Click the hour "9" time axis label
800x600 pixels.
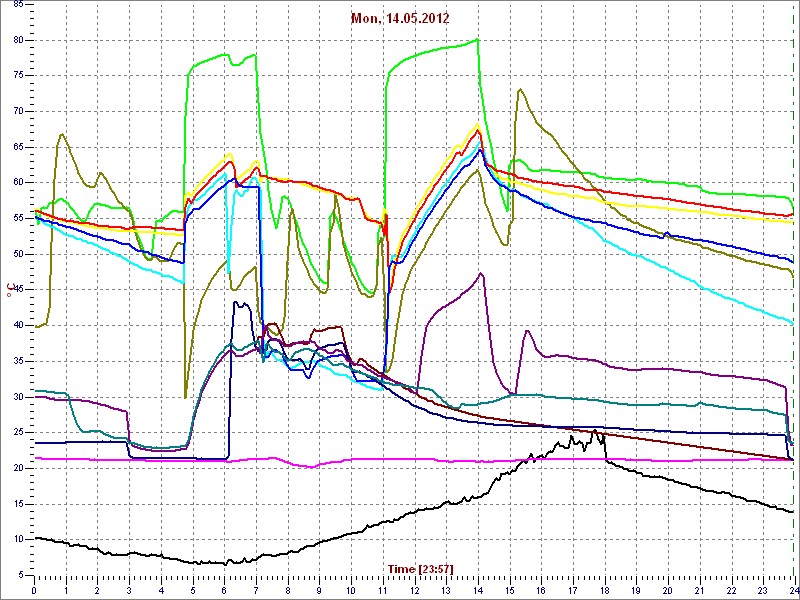(319, 589)
